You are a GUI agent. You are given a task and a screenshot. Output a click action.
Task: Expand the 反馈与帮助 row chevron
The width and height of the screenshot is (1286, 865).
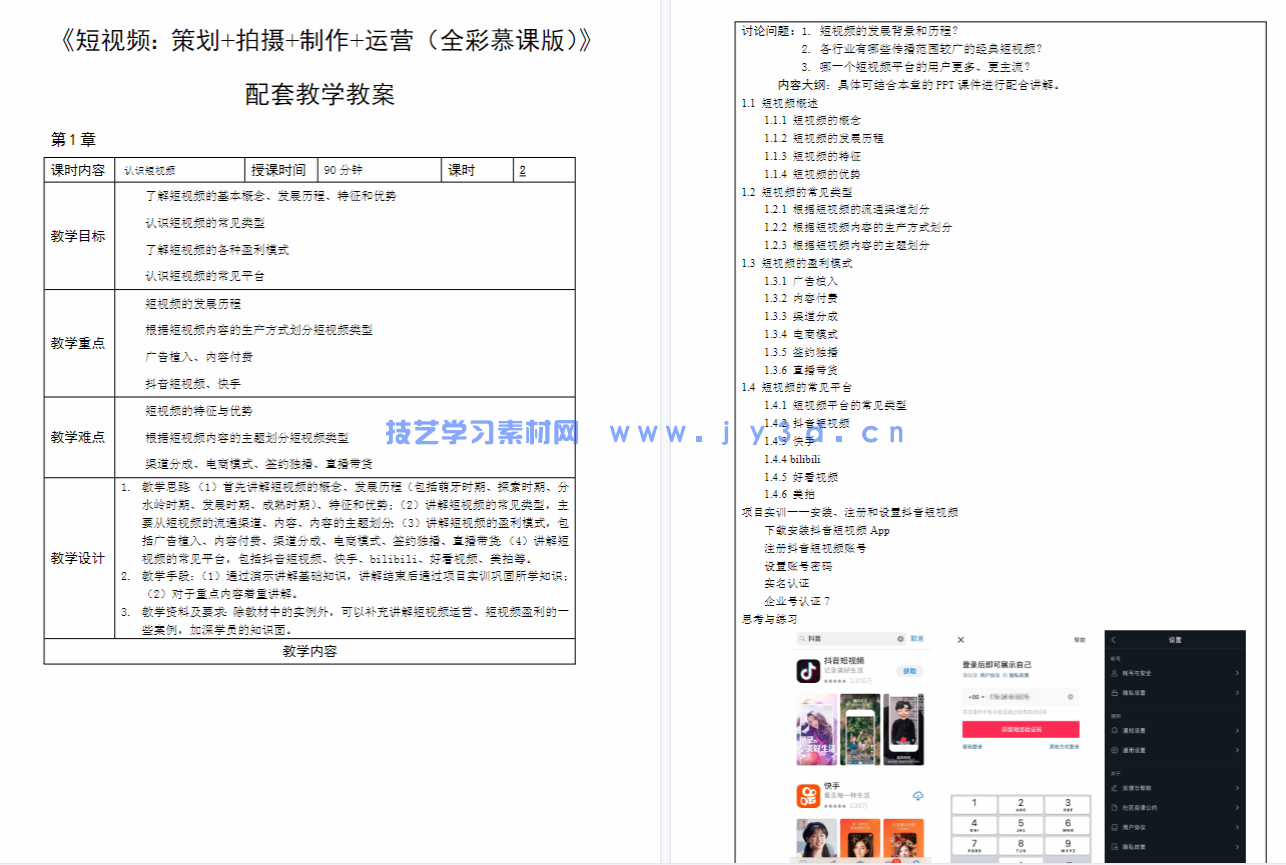pyautogui.click(x=1237, y=787)
